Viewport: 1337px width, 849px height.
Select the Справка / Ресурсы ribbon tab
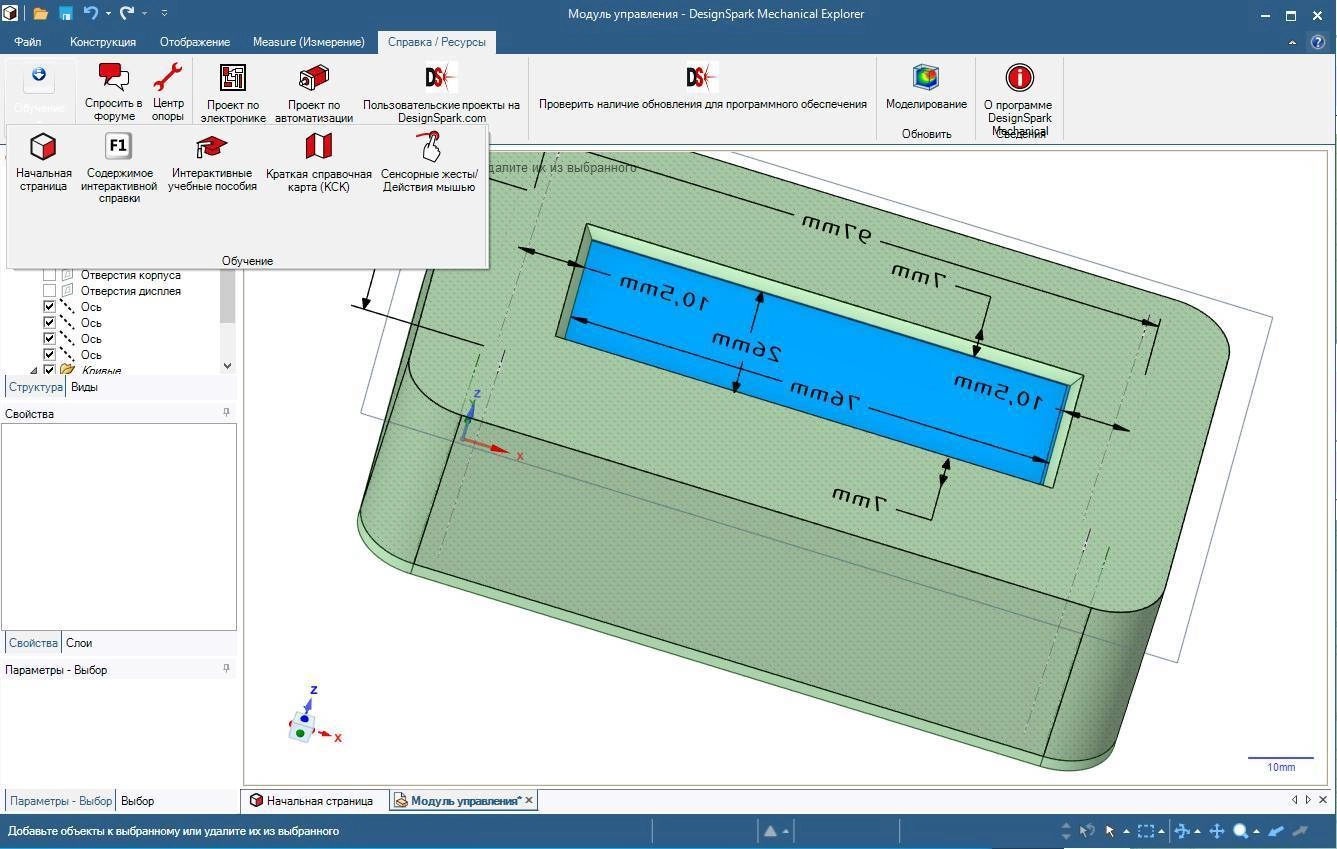437,42
